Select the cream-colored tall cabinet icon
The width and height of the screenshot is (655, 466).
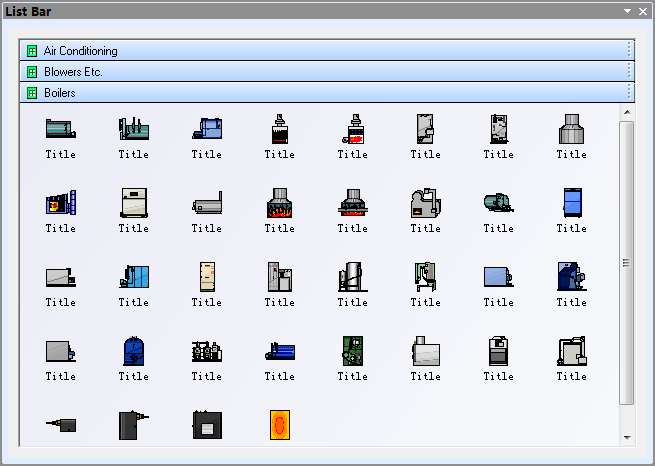(206, 276)
